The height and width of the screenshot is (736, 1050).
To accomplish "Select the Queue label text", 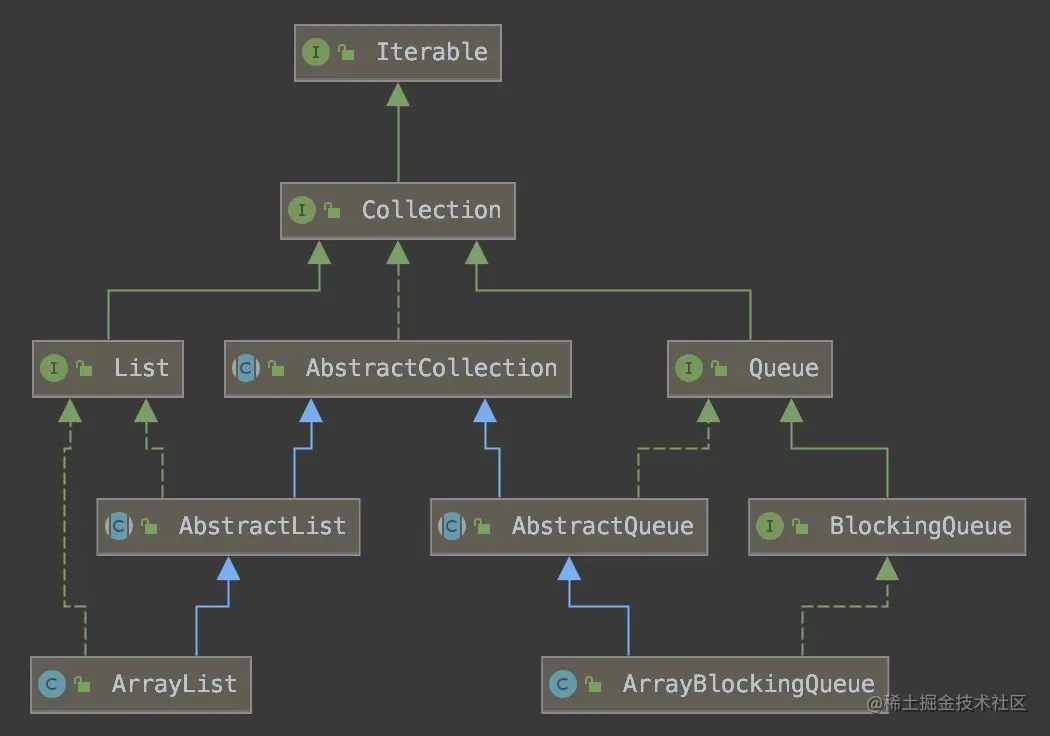I will 783,368.
